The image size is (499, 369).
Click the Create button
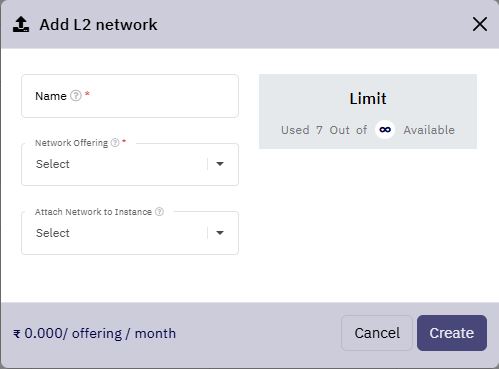click(x=452, y=333)
